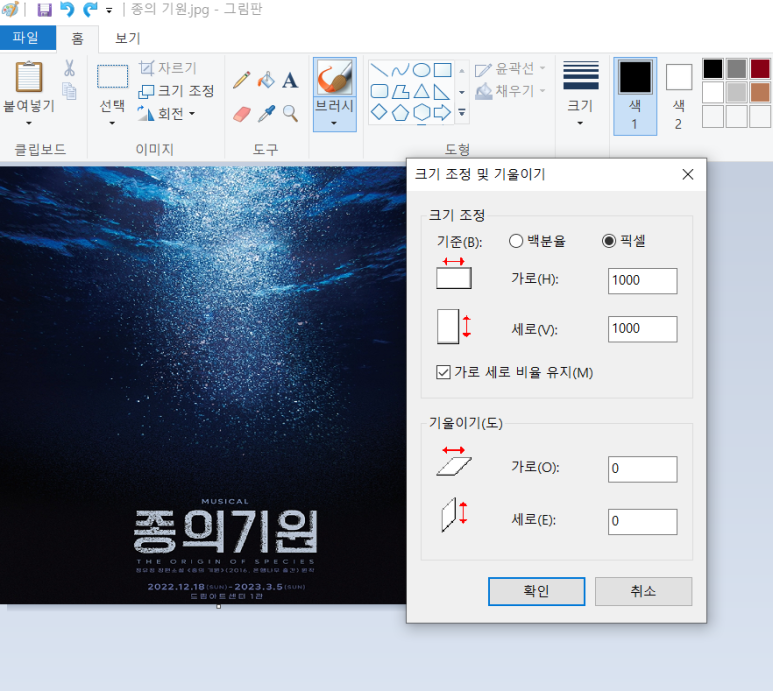Screen dimensions: 773x691
Task: Switch to the 홈 tab
Action: click(77, 38)
